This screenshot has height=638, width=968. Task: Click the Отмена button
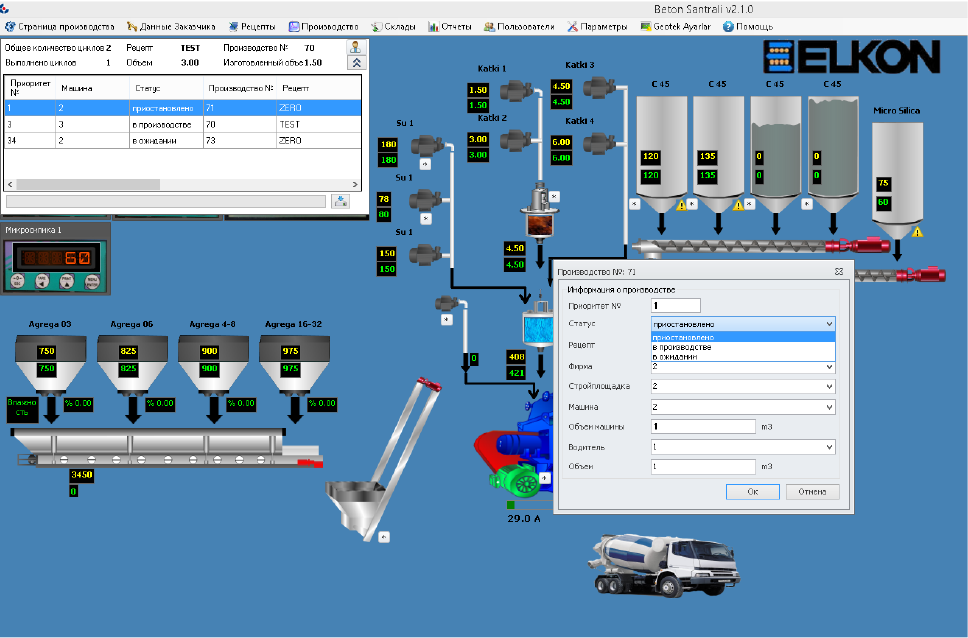pos(812,491)
